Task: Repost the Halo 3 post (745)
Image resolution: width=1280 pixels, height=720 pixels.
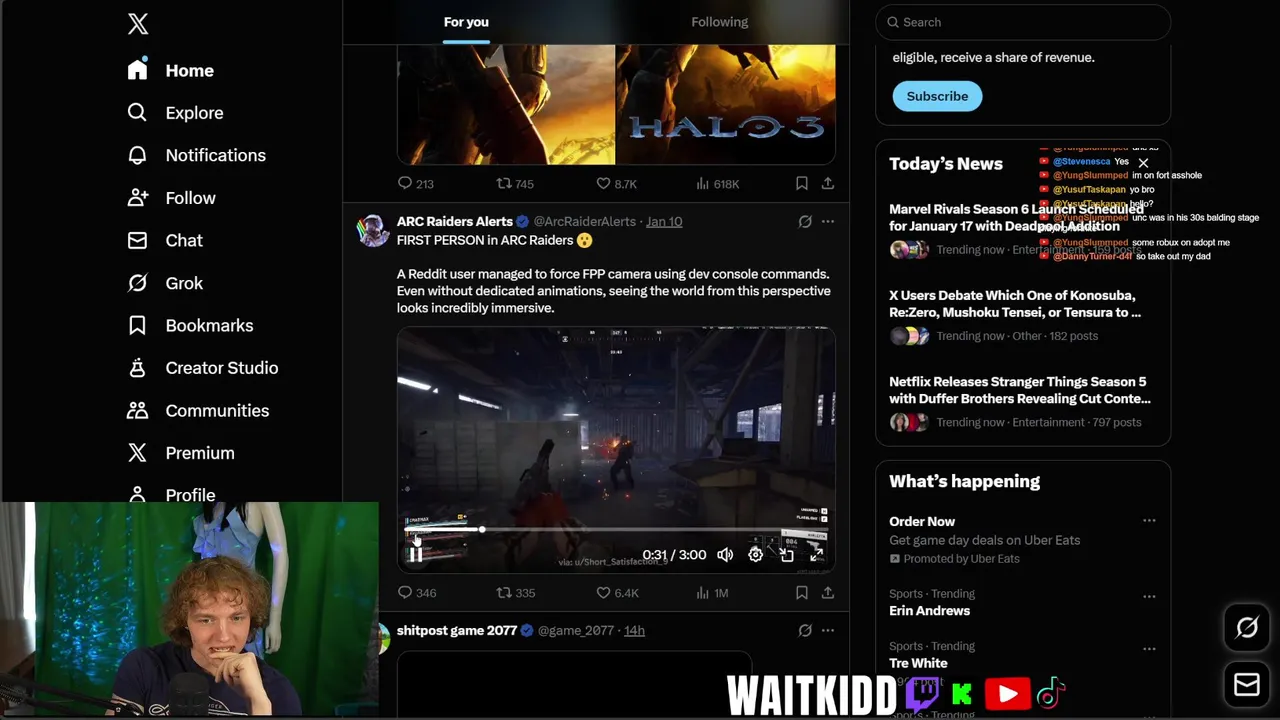Action: pos(515,184)
